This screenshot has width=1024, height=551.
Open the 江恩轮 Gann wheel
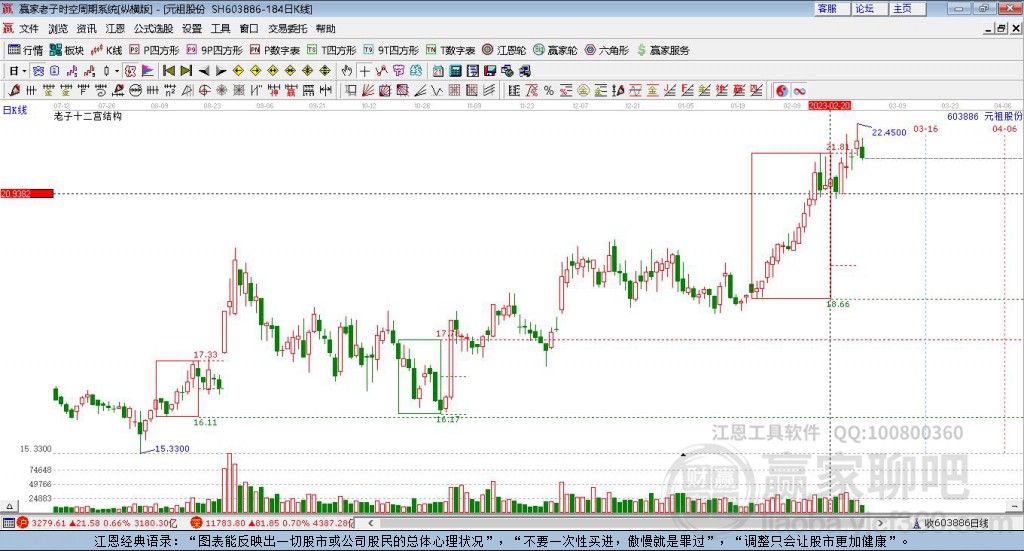click(504, 50)
